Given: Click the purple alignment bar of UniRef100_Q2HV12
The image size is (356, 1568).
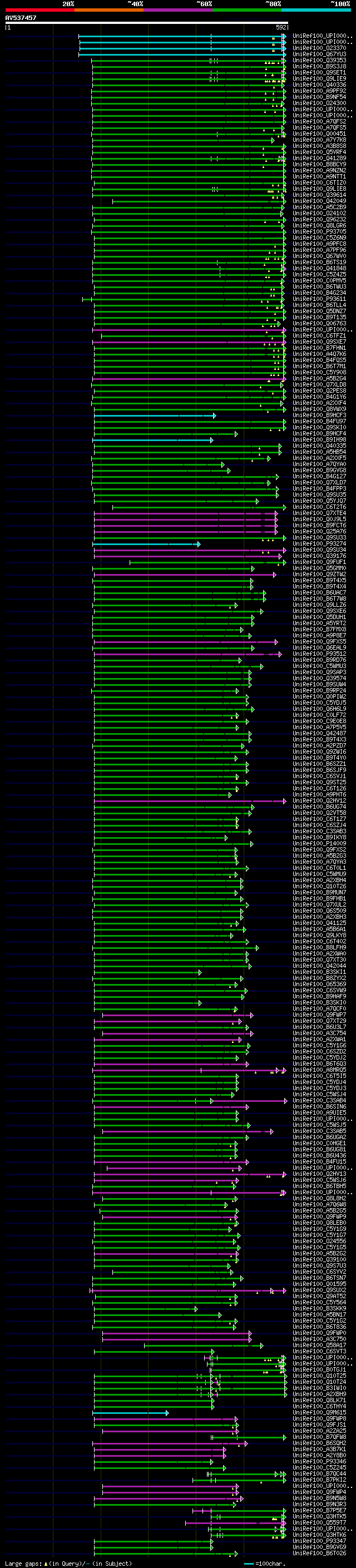Looking at the screenshot, I should [x=190, y=800].
